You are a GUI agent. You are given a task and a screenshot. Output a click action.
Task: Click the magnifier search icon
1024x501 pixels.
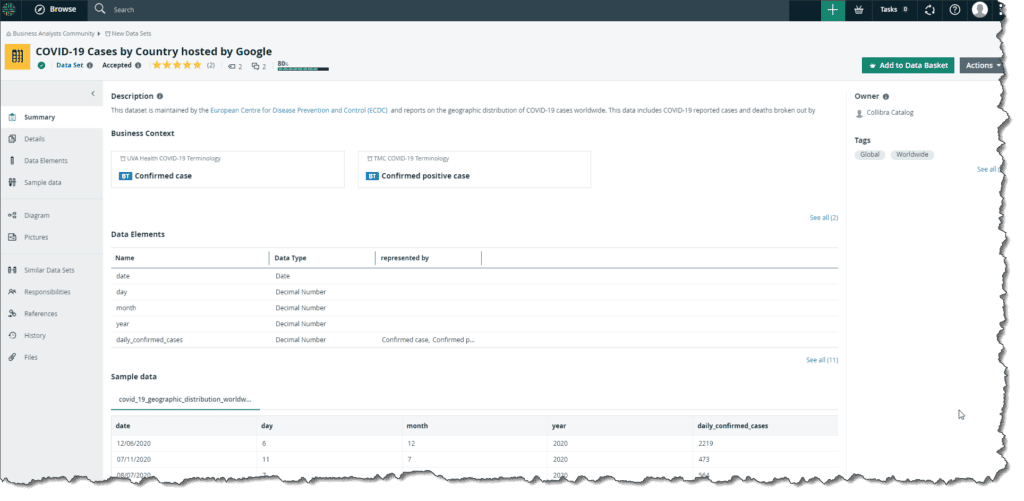[x=100, y=9]
